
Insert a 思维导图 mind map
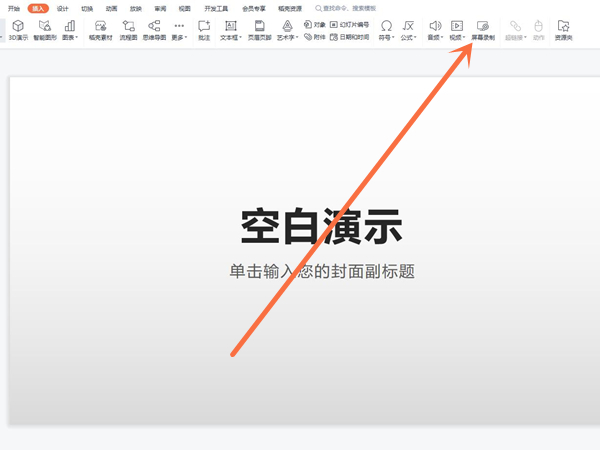point(154,29)
